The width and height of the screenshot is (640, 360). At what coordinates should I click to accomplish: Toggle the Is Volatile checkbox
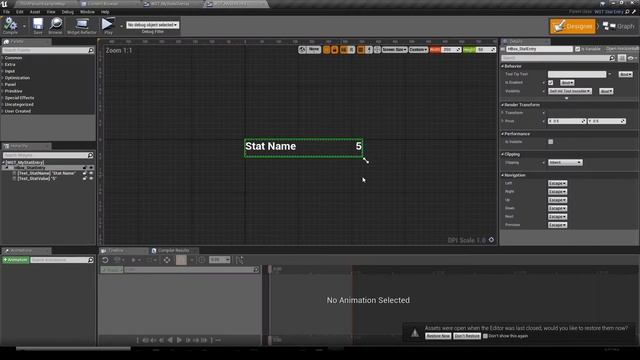point(551,142)
